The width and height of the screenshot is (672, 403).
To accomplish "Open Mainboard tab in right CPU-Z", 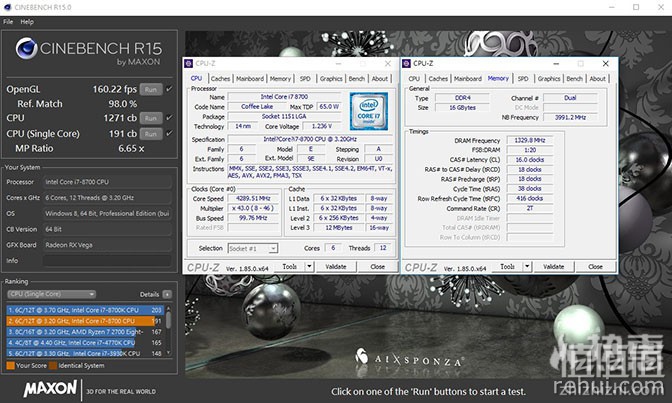I will [x=468, y=78].
